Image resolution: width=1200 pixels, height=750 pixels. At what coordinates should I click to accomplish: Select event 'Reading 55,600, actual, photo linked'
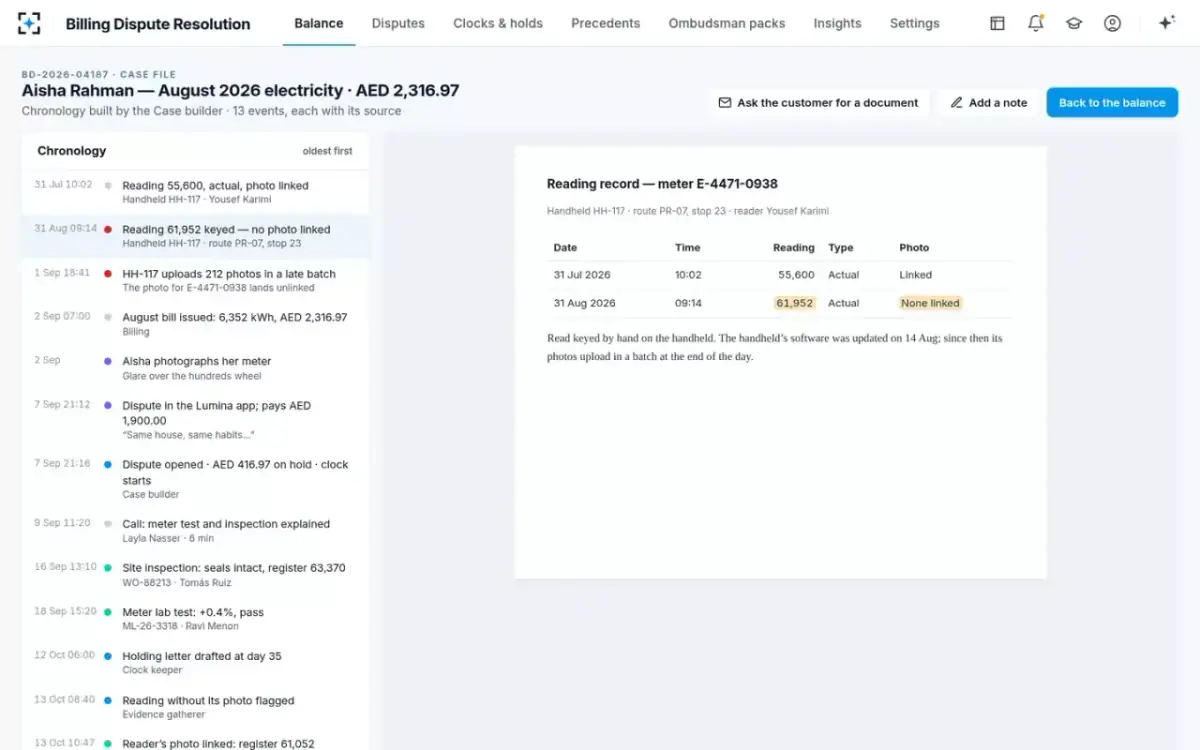tap(195, 192)
